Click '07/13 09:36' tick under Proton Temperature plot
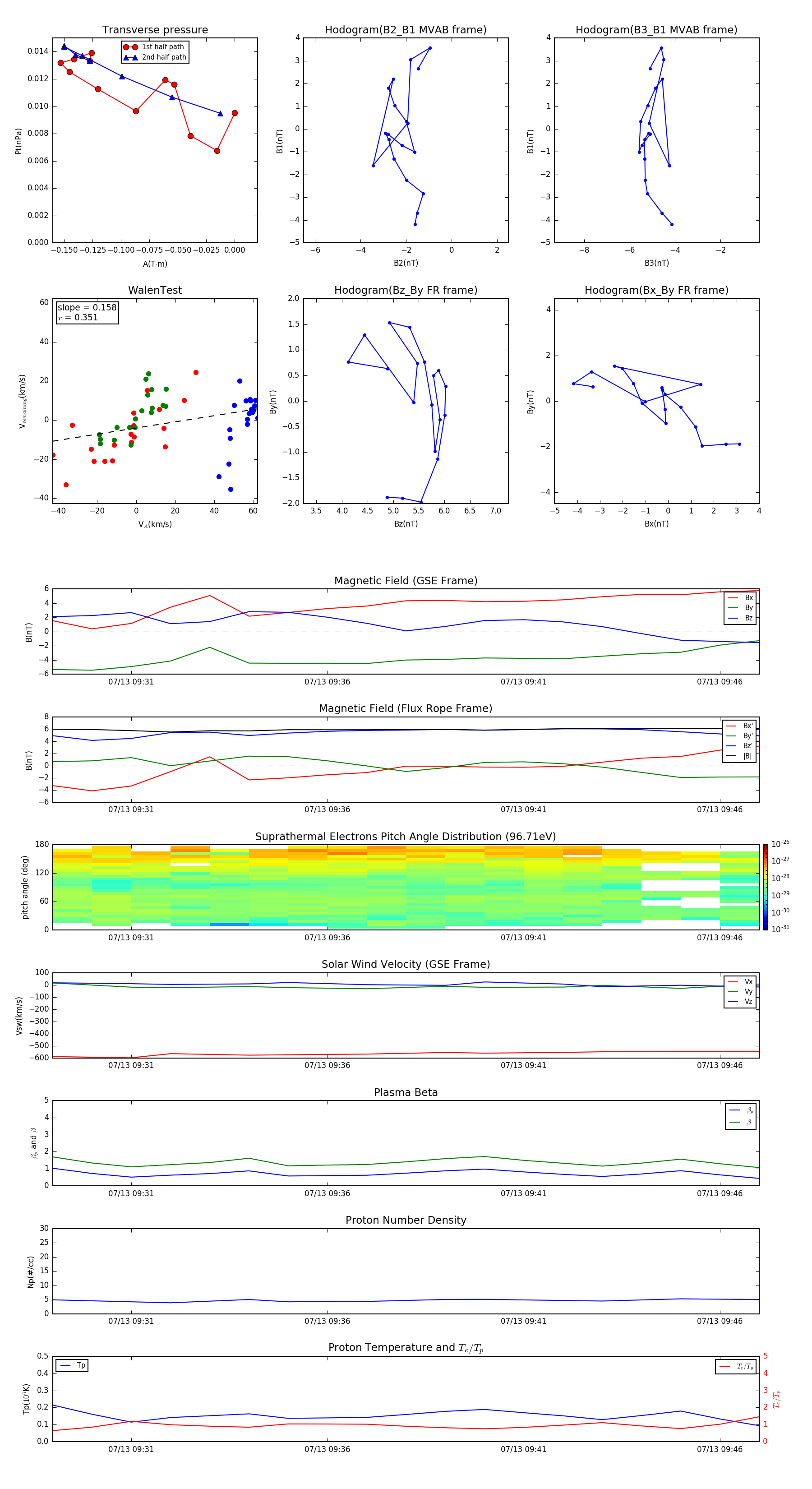Image resolution: width=812 pixels, height=1489 pixels. click(x=327, y=1450)
